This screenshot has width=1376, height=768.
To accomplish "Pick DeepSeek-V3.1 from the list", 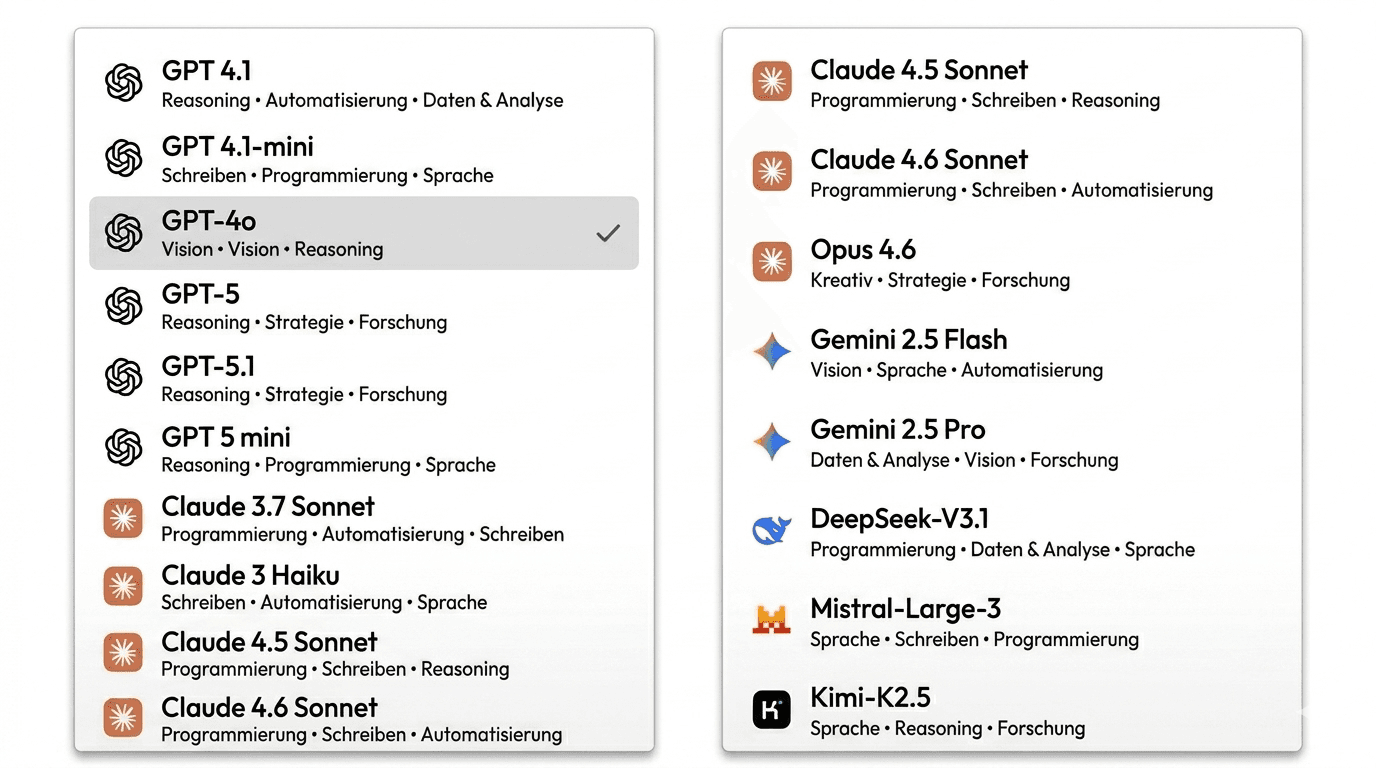I will tap(1012, 532).
